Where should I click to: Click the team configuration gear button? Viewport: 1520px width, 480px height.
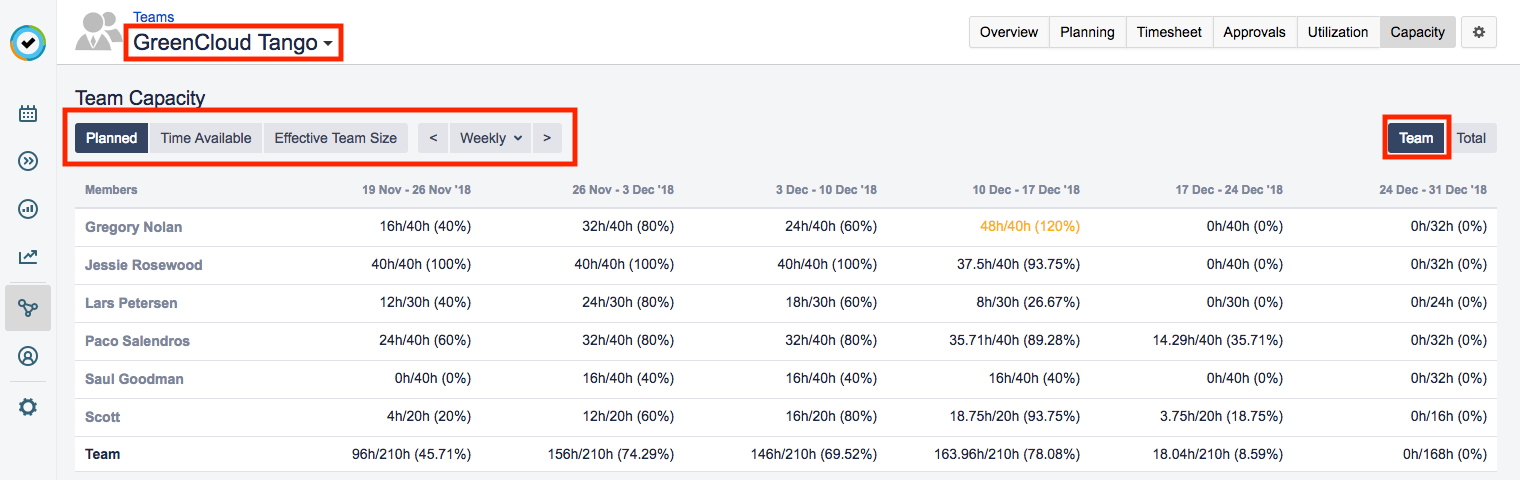click(x=1479, y=32)
